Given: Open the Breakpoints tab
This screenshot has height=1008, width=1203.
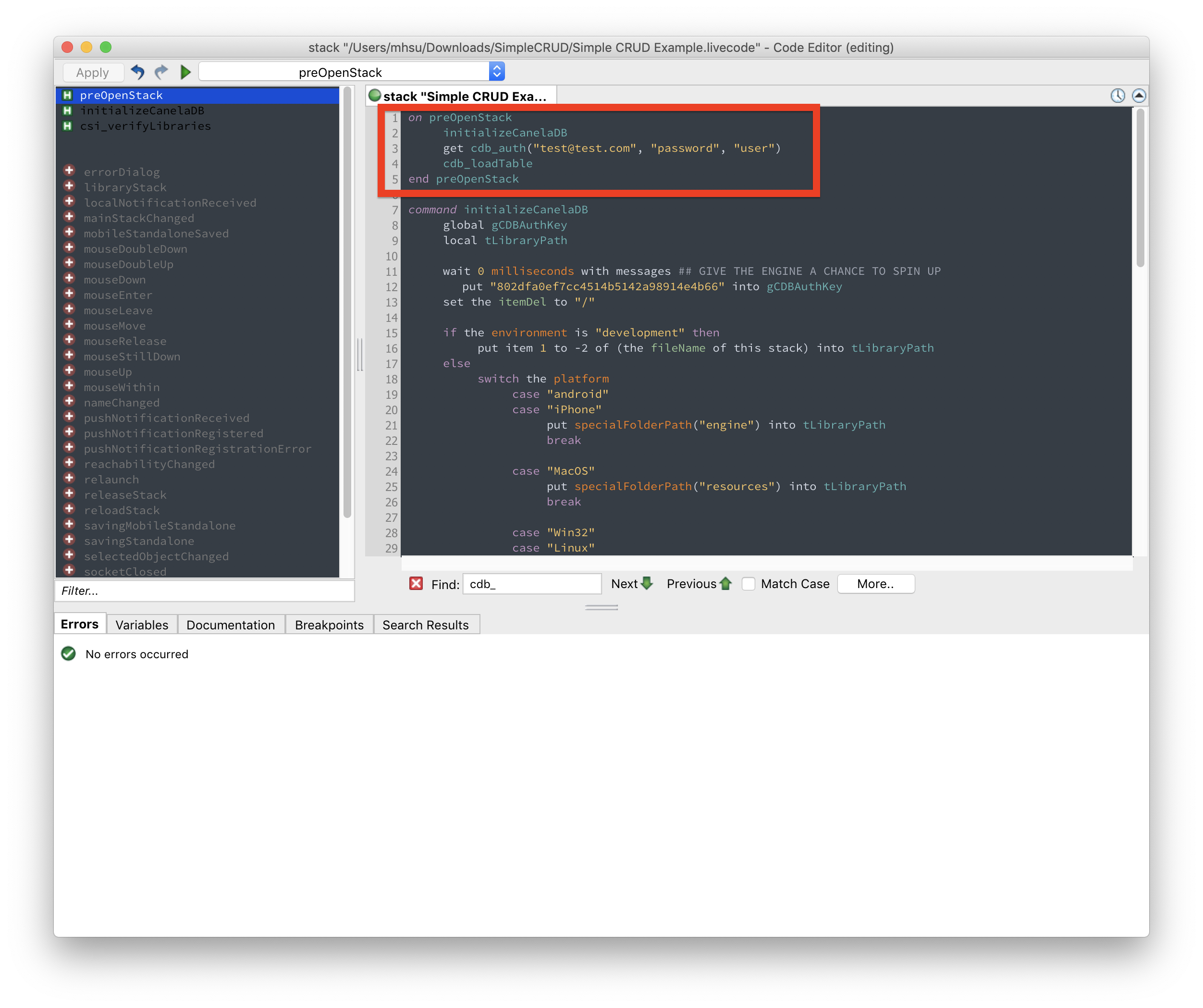Looking at the screenshot, I should tap(330, 625).
